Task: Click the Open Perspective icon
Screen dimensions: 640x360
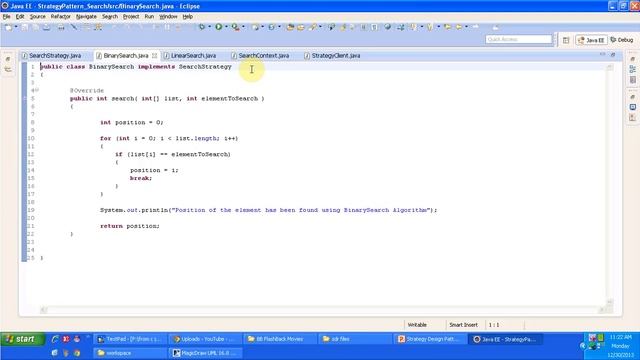Action: 566,40
